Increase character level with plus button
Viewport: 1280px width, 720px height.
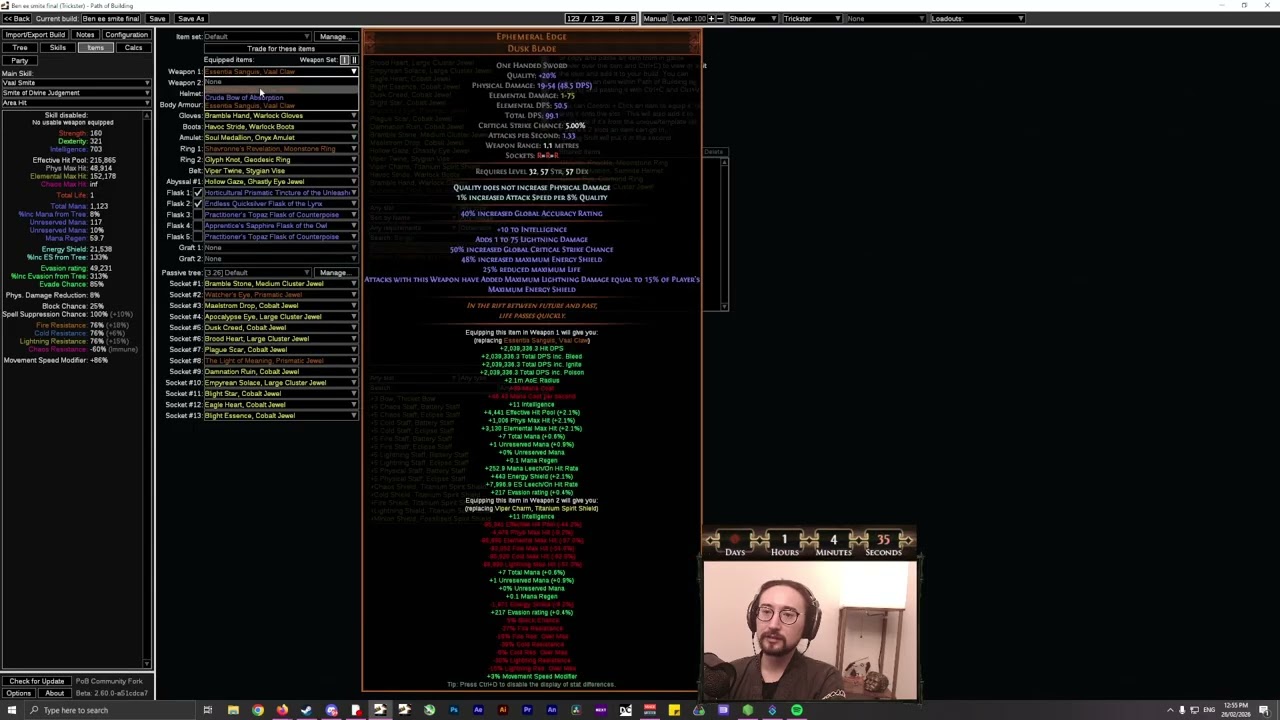711,18
